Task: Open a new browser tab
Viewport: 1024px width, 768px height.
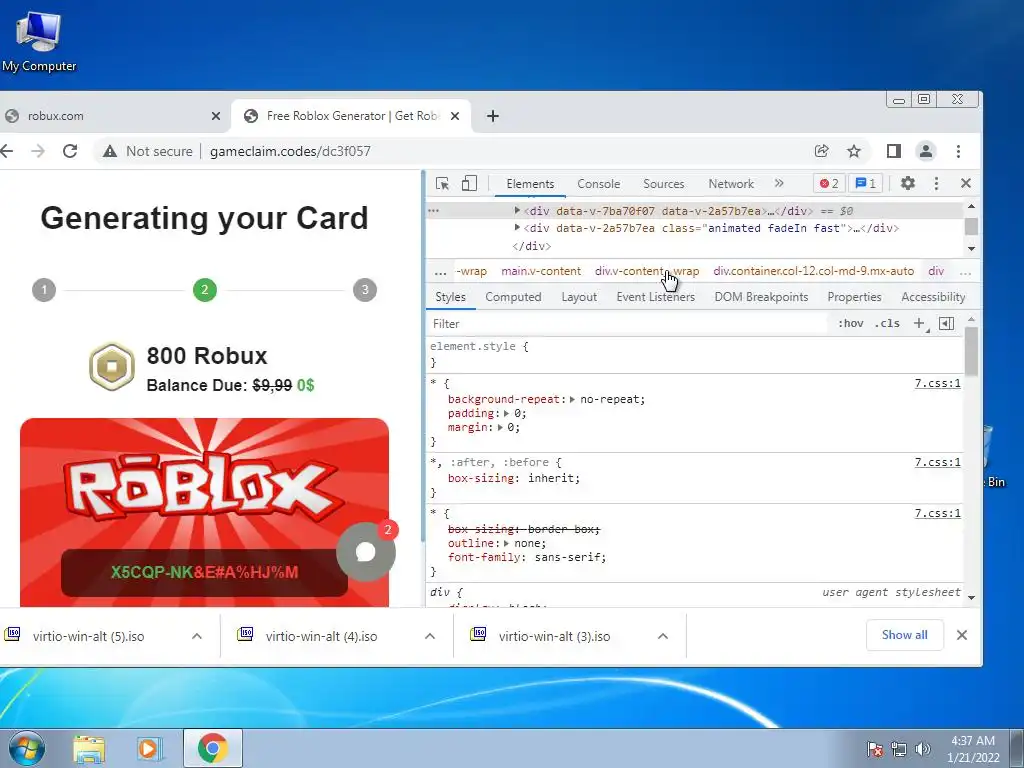Action: pyautogui.click(x=493, y=116)
